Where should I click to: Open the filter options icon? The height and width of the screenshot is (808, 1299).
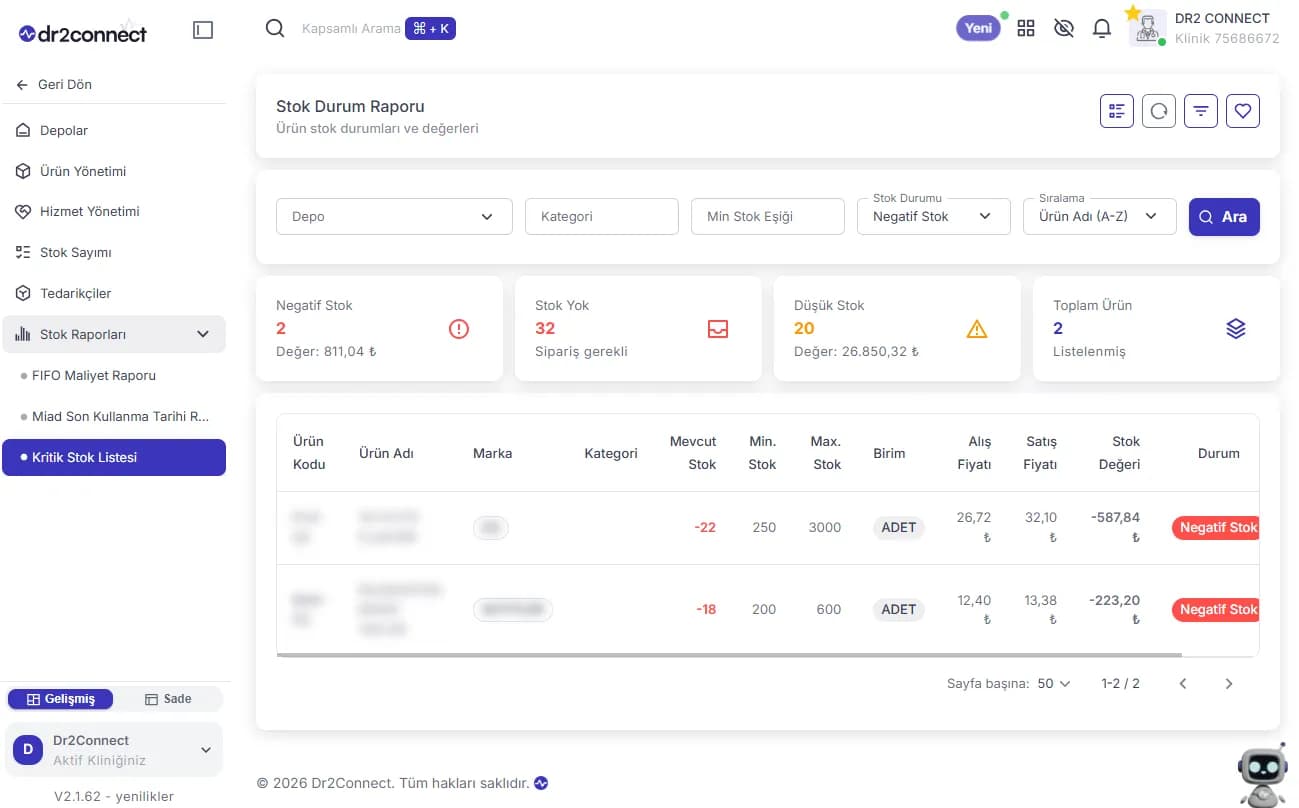1201,111
